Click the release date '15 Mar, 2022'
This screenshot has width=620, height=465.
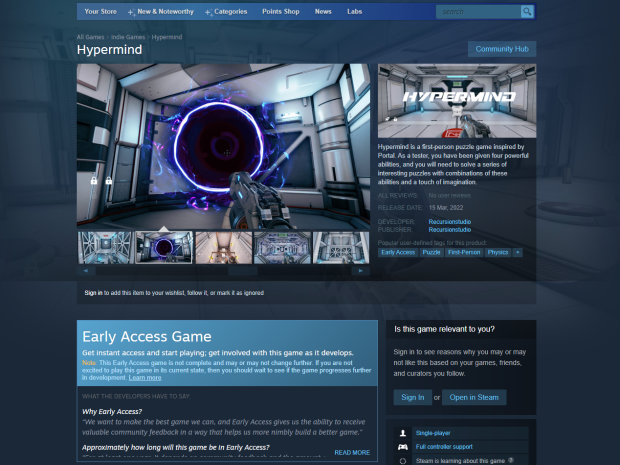[x=446, y=208]
